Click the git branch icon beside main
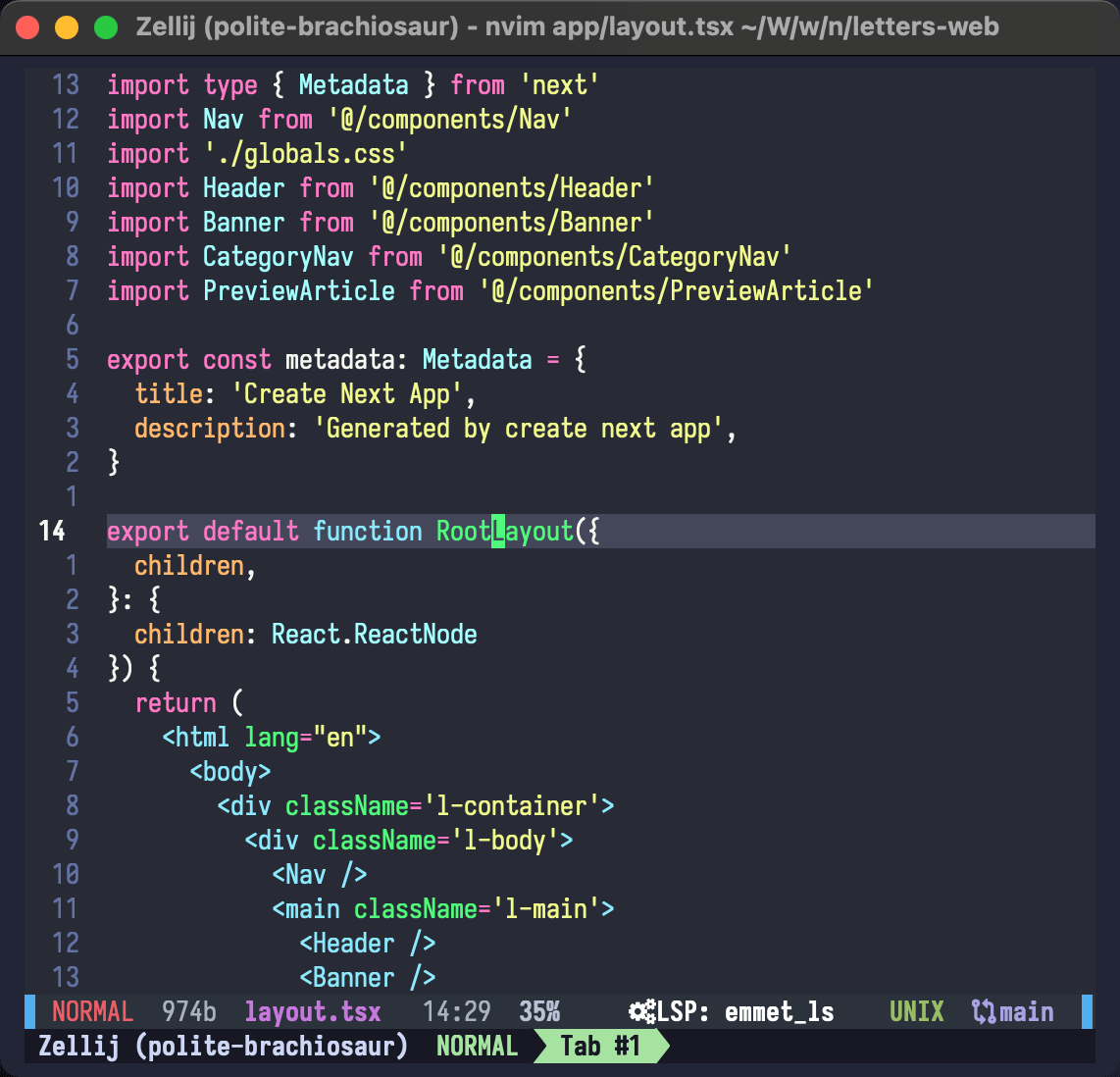This screenshot has width=1120, height=1077. pyautogui.click(x=983, y=1011)
